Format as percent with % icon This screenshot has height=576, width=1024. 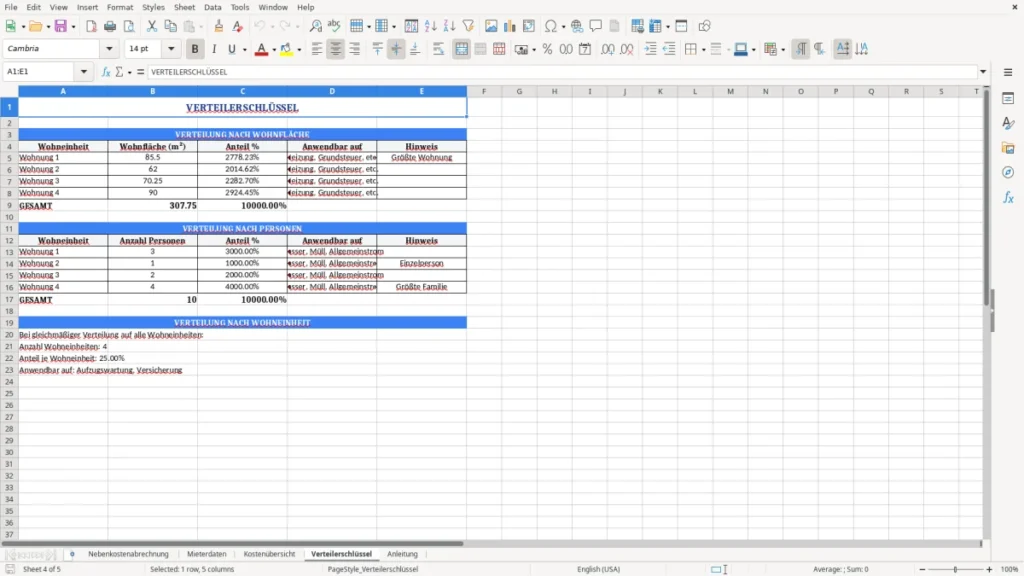[x=547, y=49]
